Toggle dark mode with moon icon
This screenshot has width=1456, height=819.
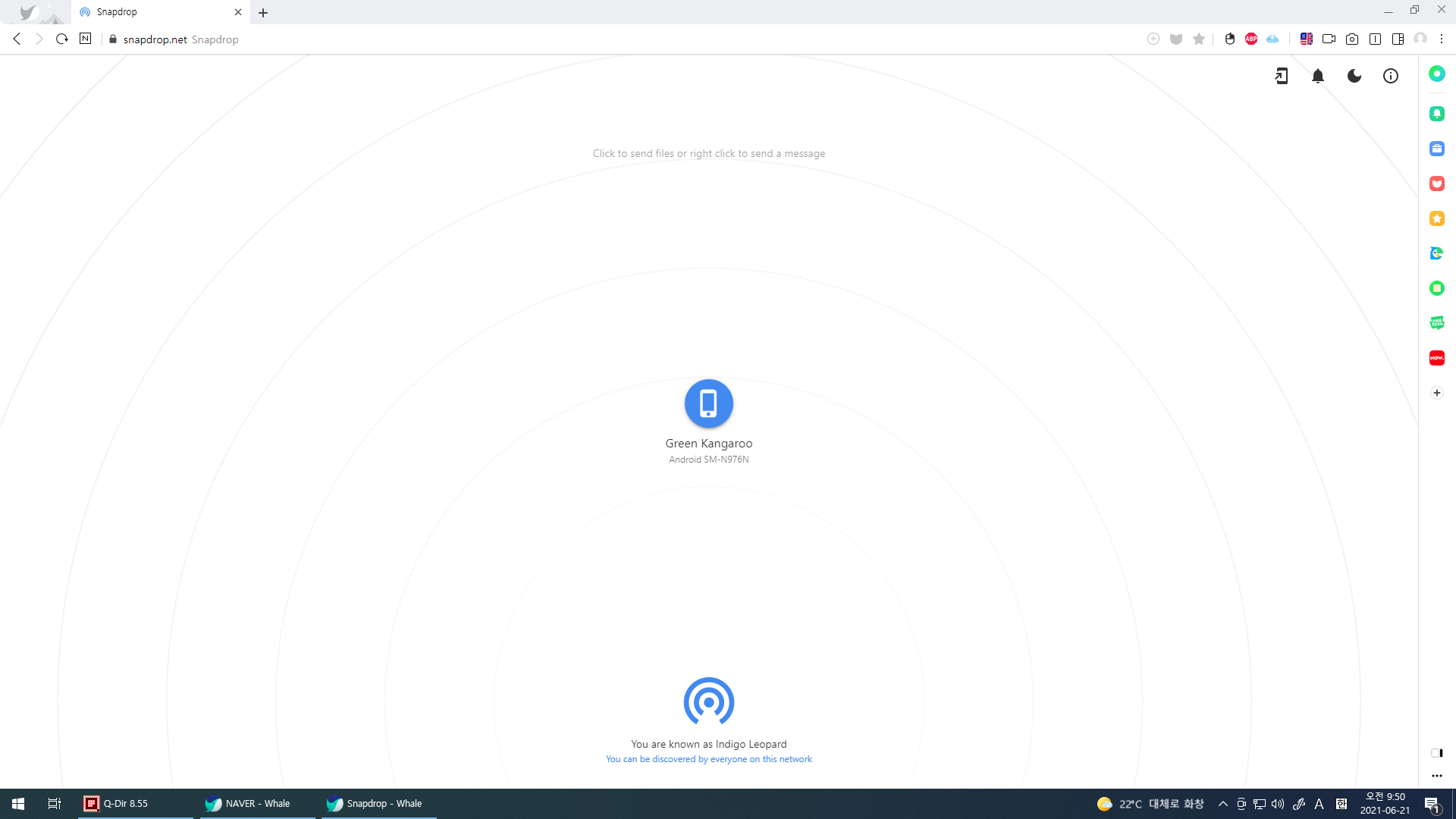pos(1354,76)
